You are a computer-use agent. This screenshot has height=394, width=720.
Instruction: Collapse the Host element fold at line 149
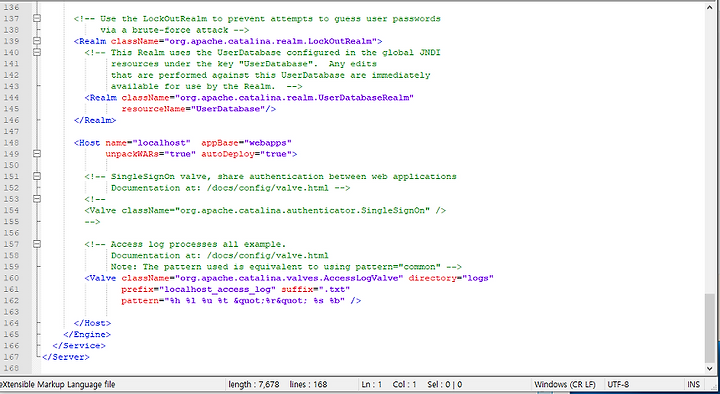coord(37,154)
